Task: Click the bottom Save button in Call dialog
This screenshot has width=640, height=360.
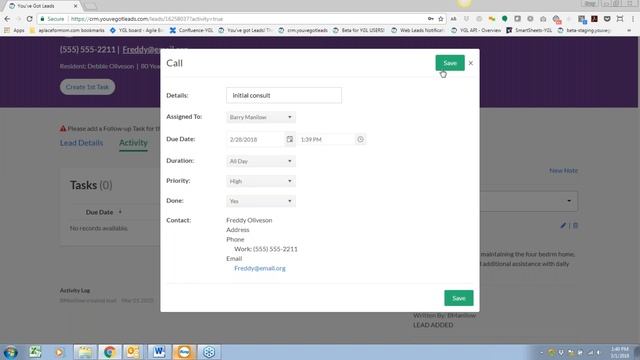Action: 459,298
